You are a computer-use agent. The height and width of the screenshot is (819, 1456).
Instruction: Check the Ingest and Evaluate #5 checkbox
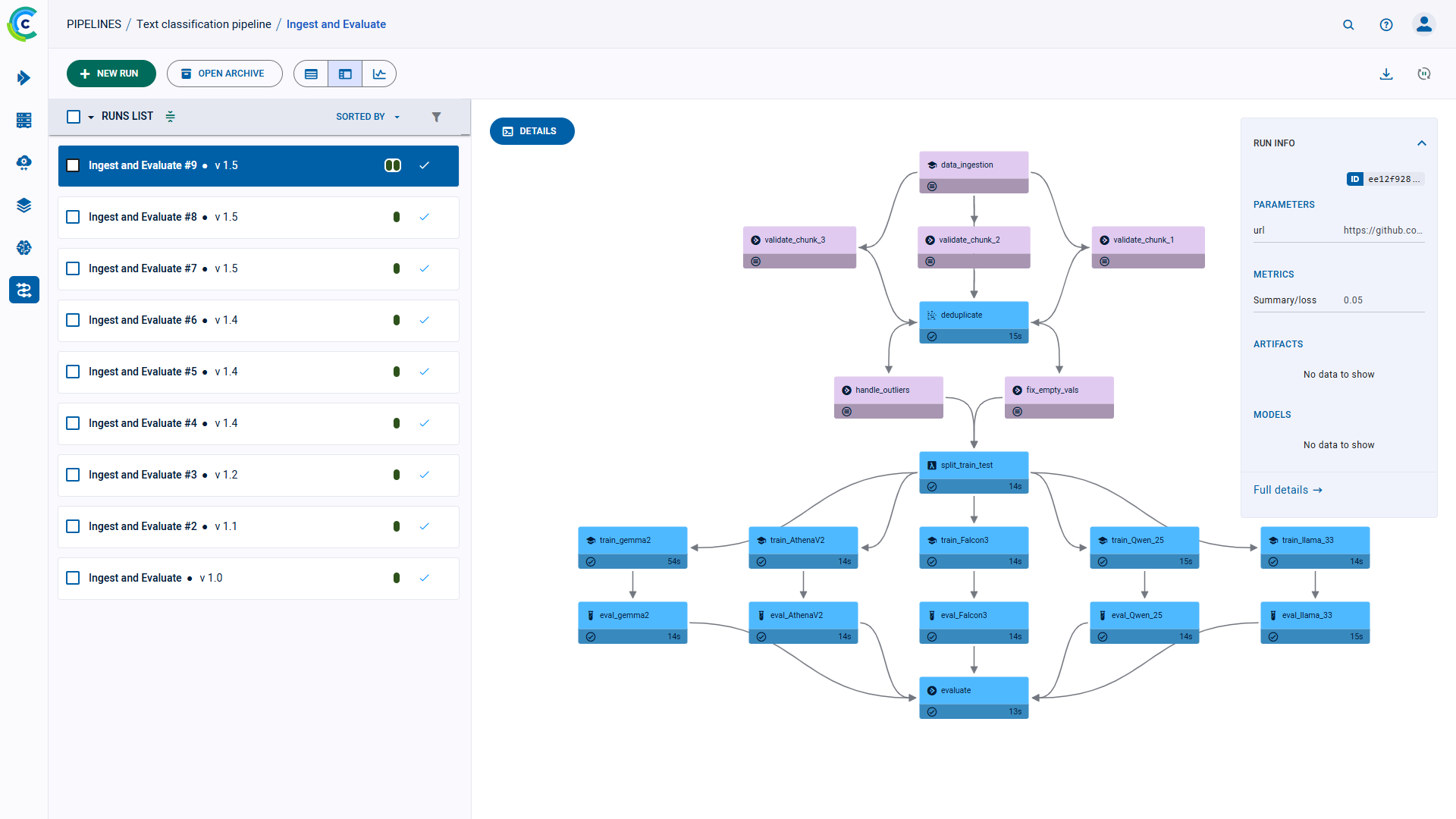point(73,372)
